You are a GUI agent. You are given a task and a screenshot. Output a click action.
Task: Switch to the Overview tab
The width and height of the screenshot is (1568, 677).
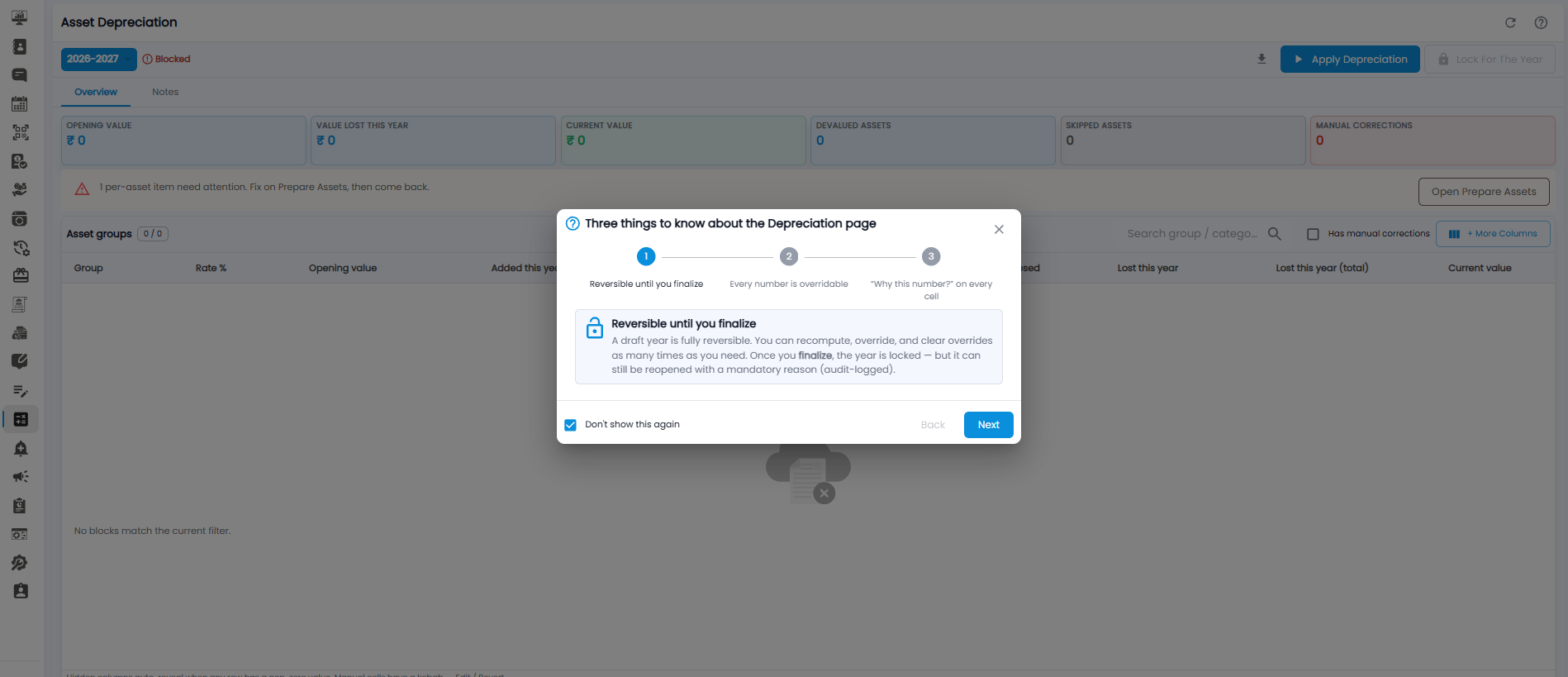96,92
